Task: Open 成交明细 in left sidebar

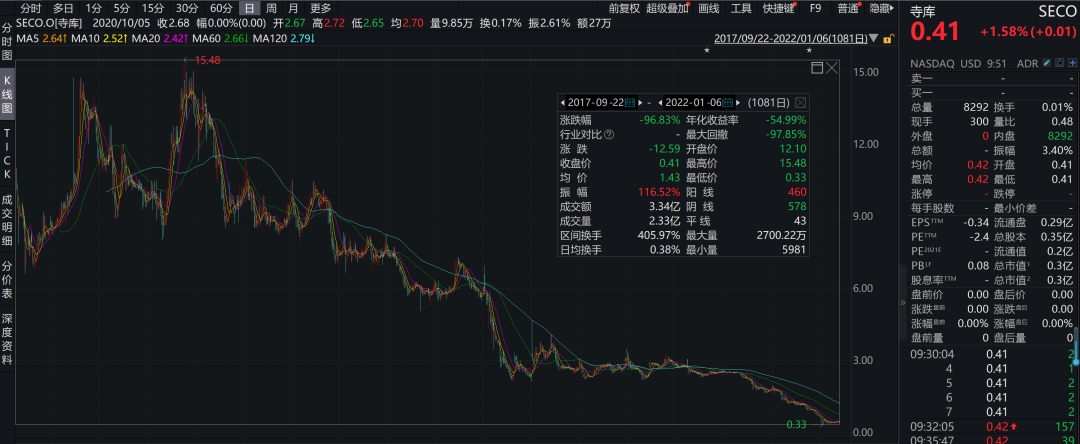Action: click(x=7, y=220)
